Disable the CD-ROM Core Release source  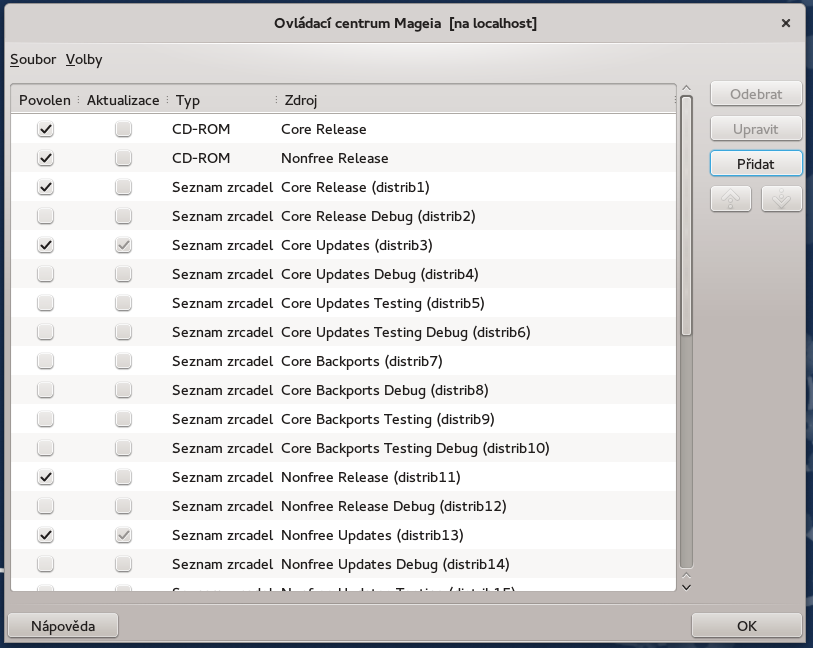[46, 129]
